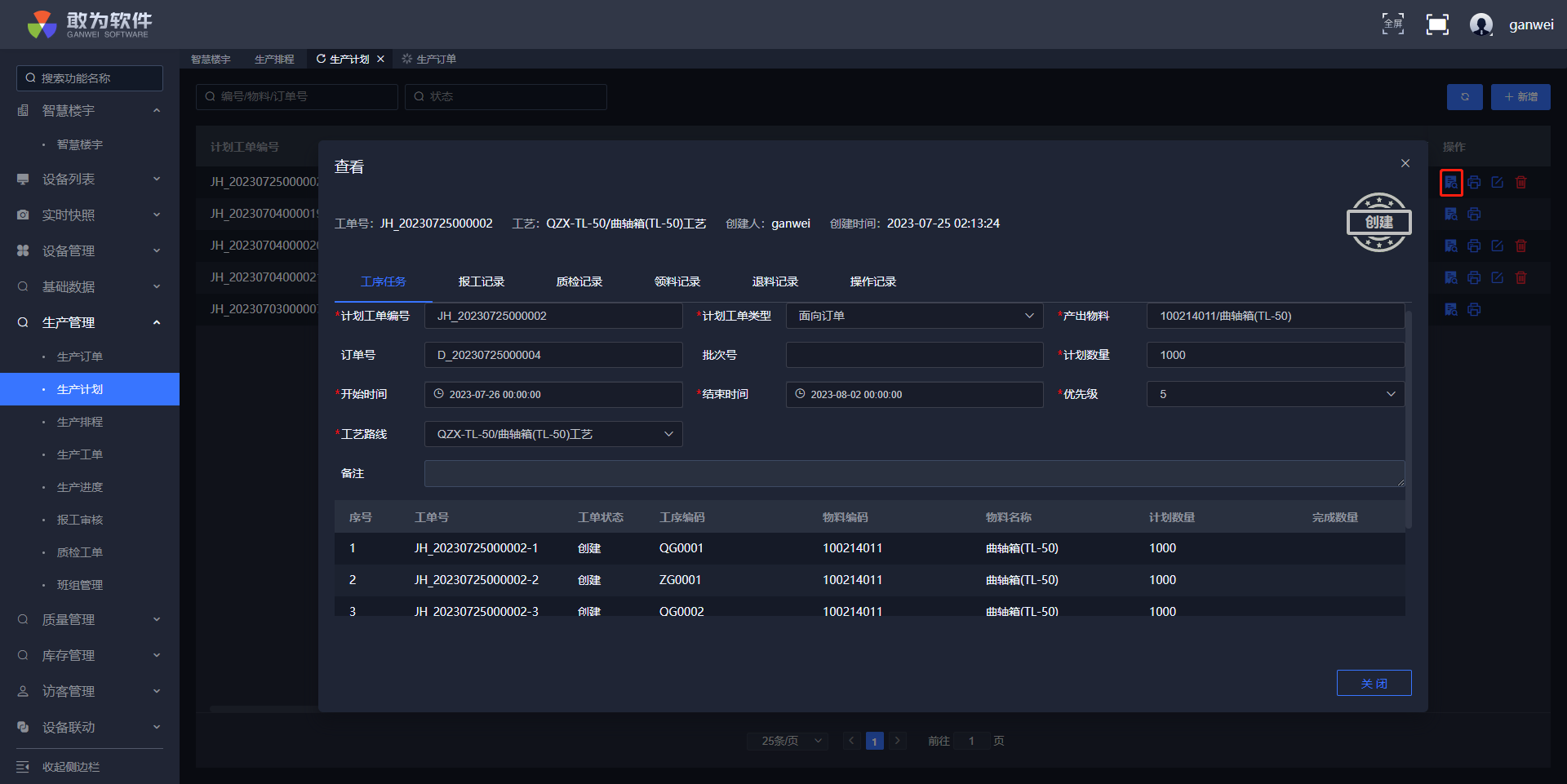1567x784 pixels.
Task: Open the 计划工单类型 dropdown
Action: [x=914, y=316]
